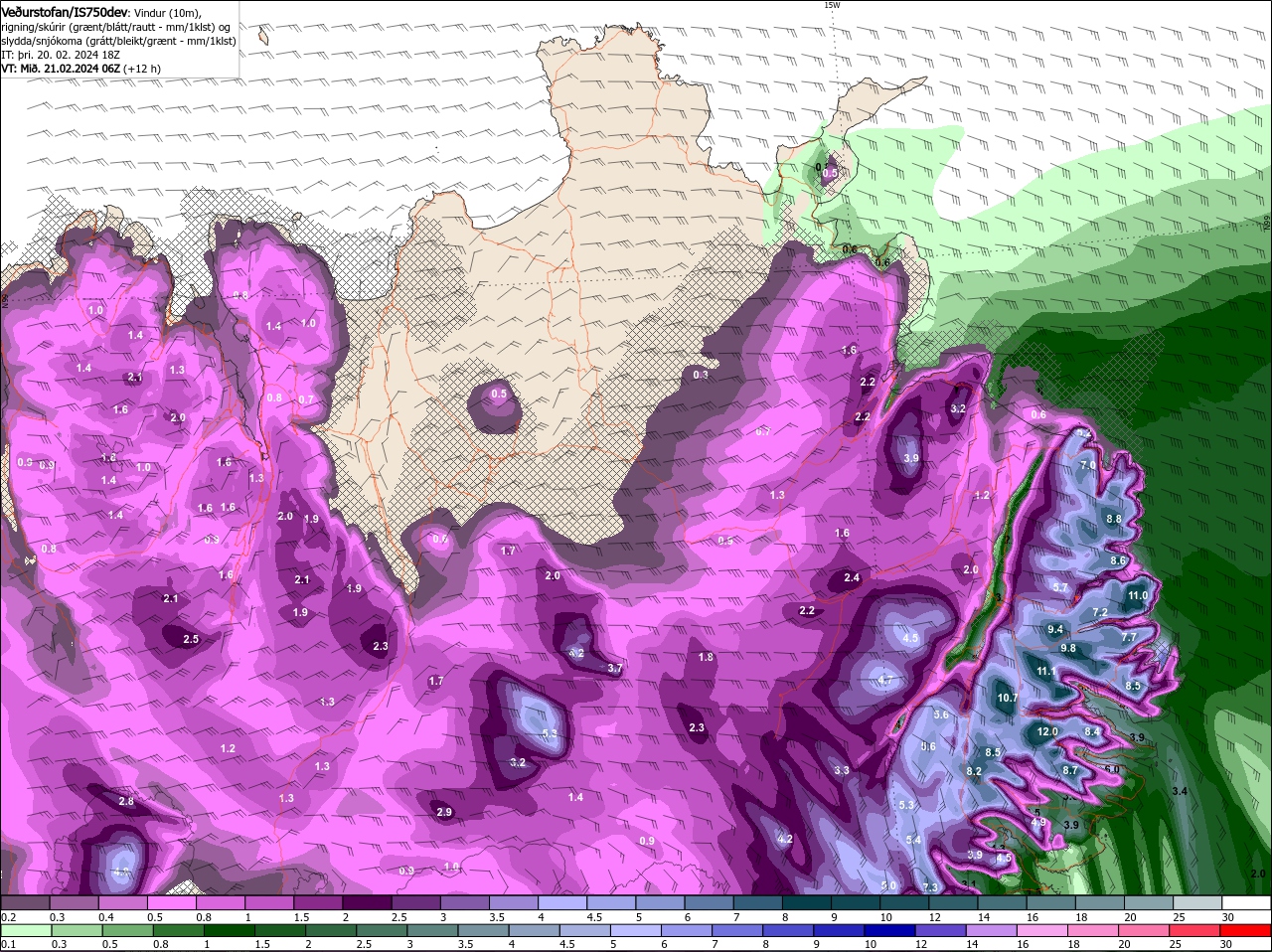Click the 8.6 precipitation value
Image resolution: width=1272 pixels, height=952 pixels.
(1118, 560)
